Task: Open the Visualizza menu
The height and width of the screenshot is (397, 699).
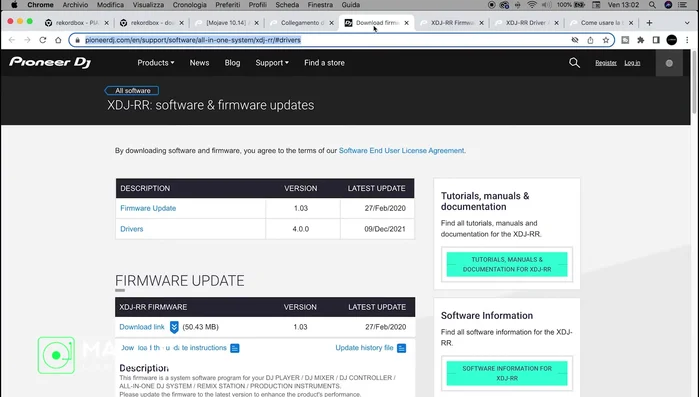Action: click(x=148, y=5)
